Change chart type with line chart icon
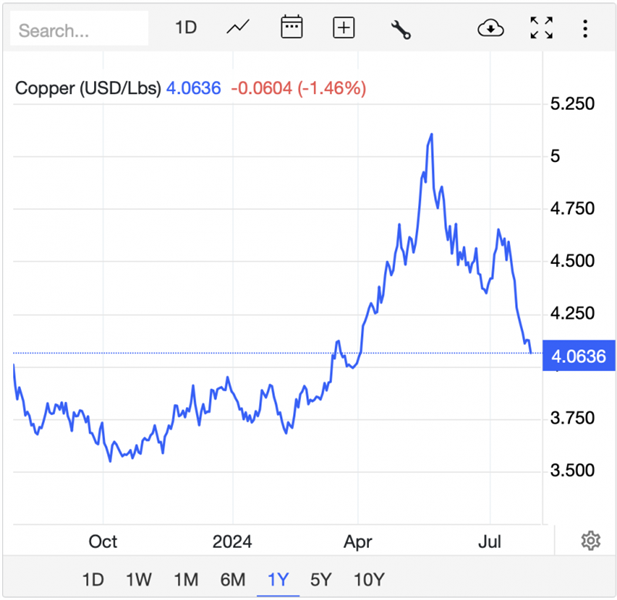 (238, 28)
